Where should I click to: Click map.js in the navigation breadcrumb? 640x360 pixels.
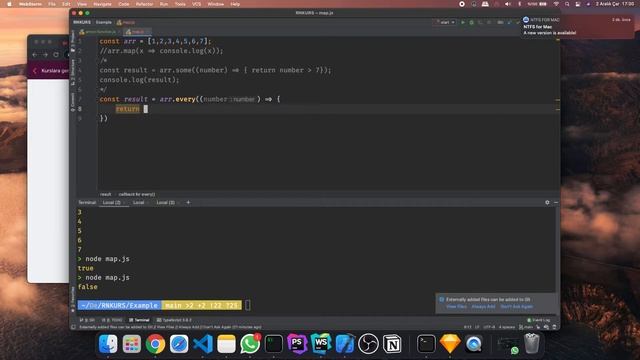[x=126, y=22]
